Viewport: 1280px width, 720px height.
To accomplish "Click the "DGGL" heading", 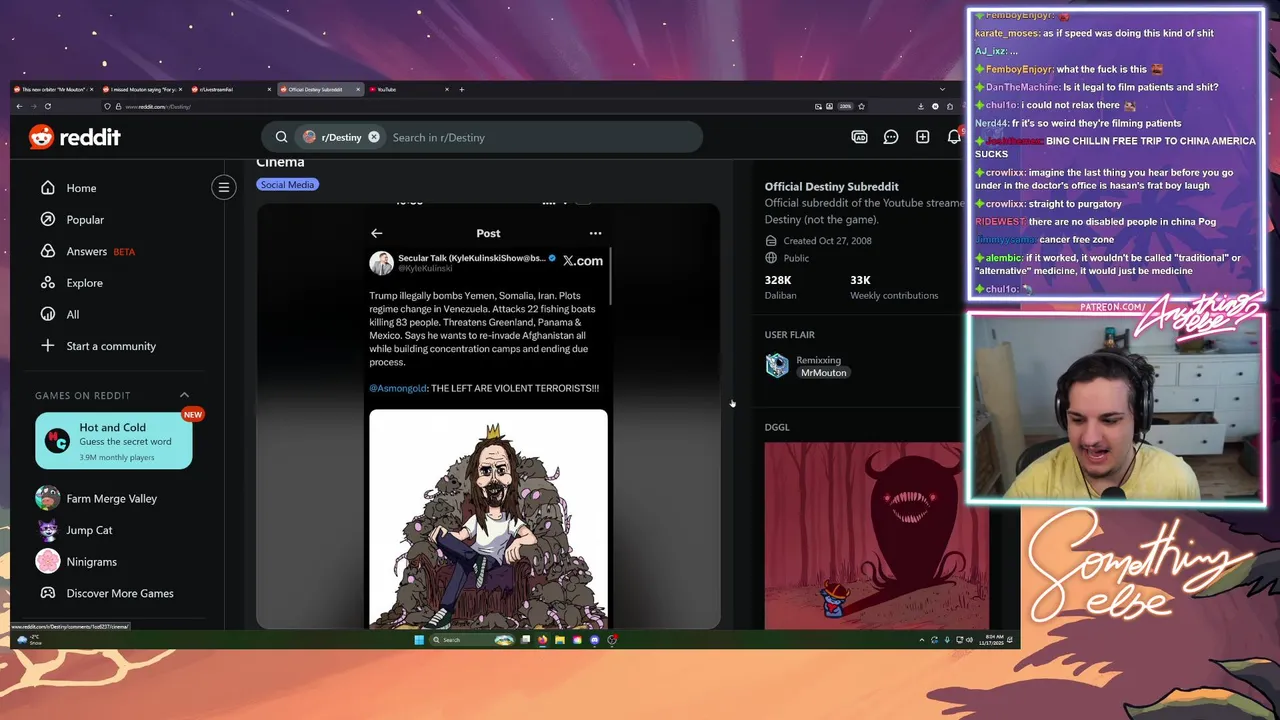I will click(777, 427).
